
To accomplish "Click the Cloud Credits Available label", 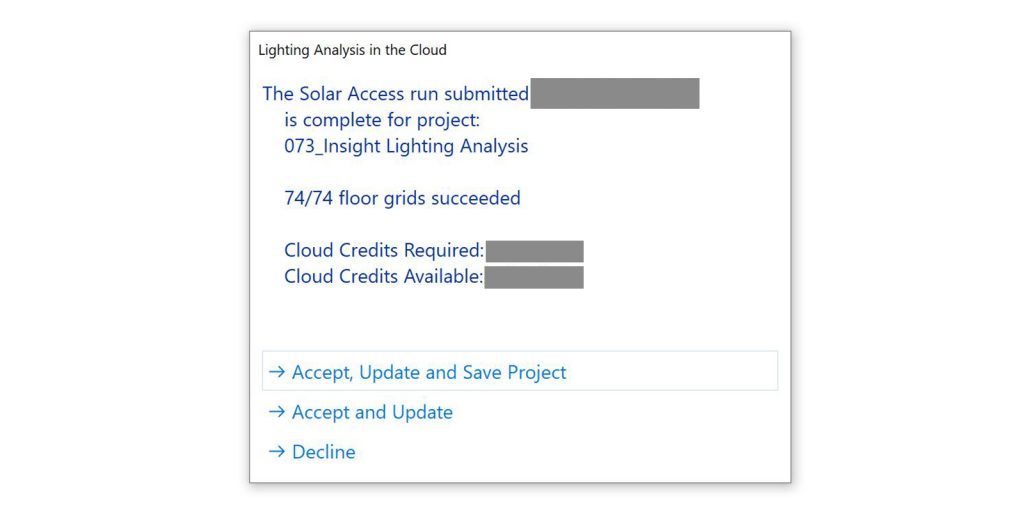I will (x=384, y=277).
